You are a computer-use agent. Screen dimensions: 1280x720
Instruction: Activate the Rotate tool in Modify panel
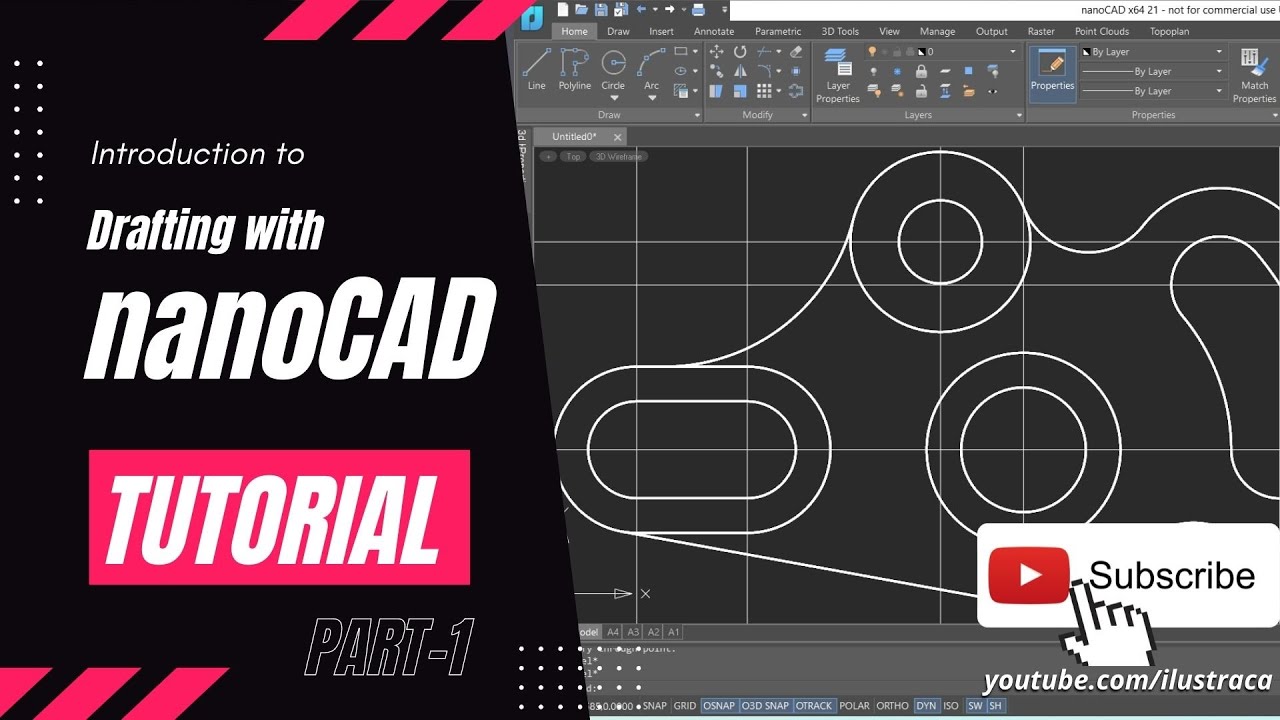[740, 52]
